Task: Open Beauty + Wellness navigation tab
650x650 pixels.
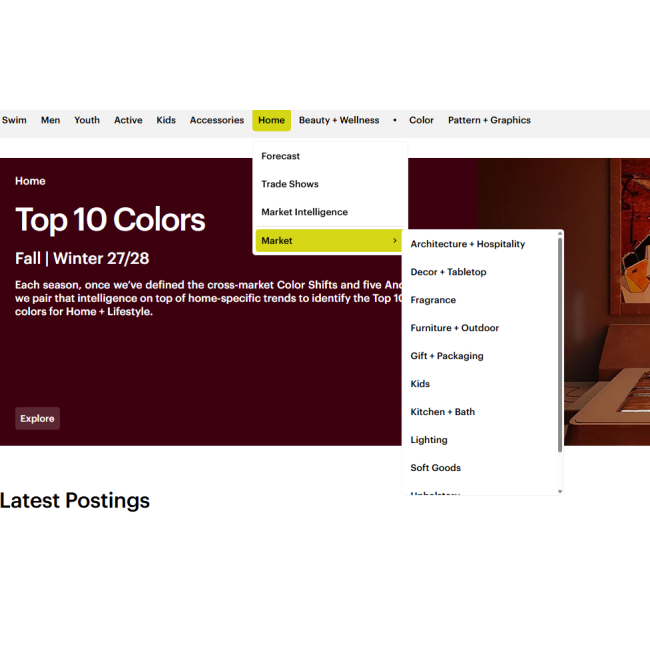Action: click(x=339, y=120)
